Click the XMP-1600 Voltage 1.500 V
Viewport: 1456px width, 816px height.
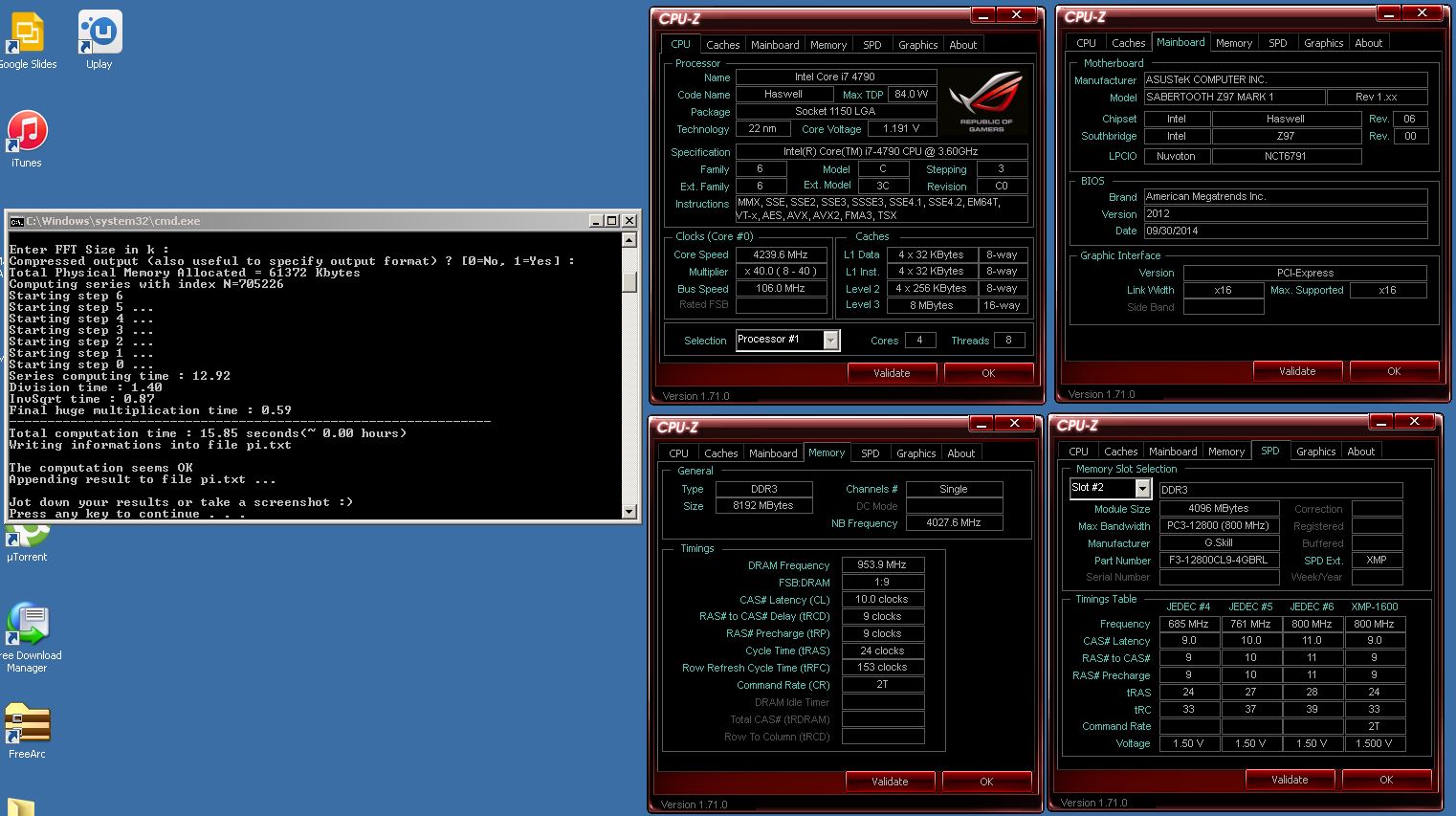pyautogui.click(x=1374, y=743)
